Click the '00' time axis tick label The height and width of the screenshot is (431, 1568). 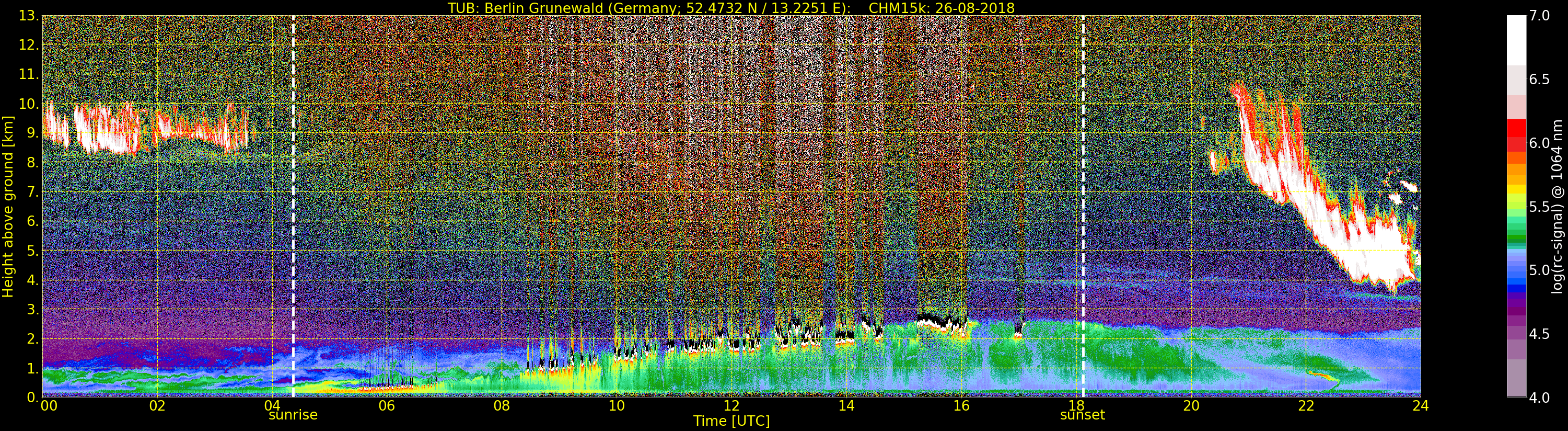click(49, 406)
